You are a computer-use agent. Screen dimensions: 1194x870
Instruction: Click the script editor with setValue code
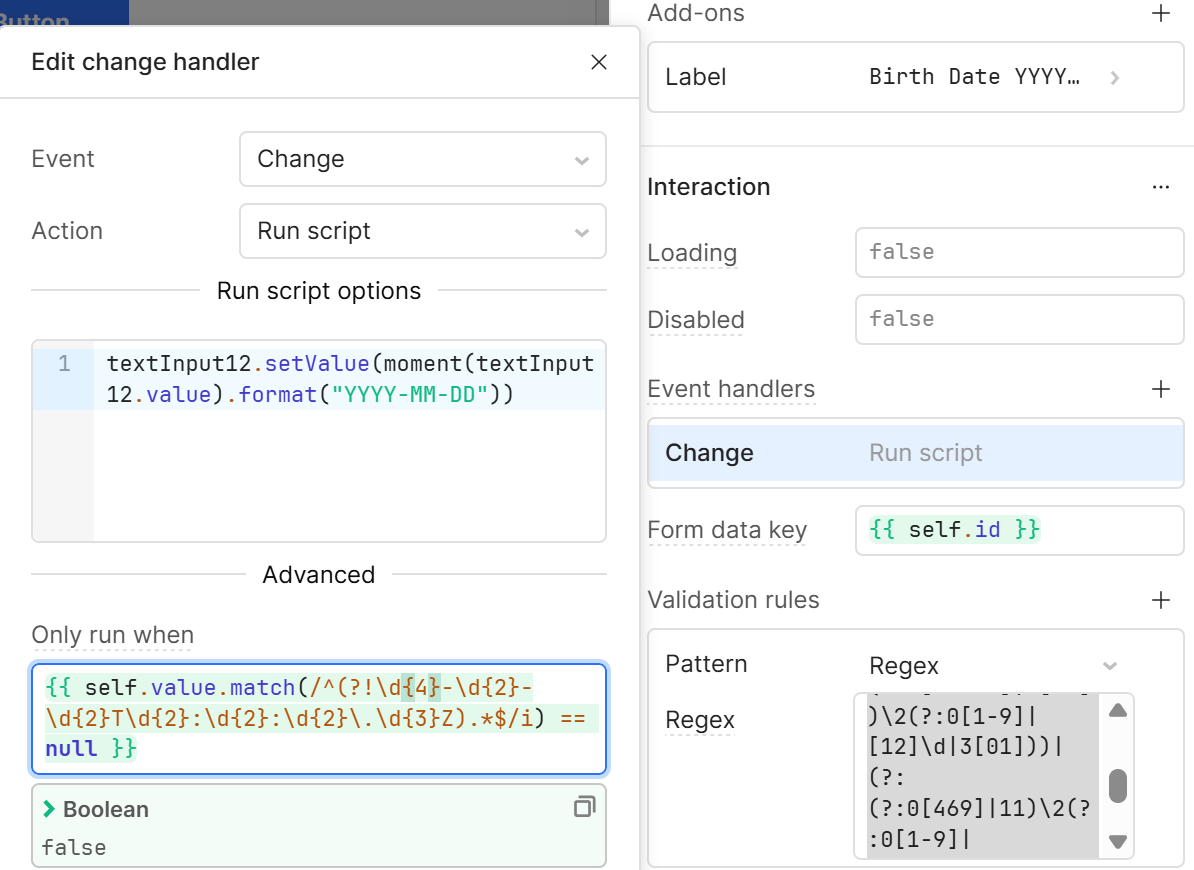coord(319,441)
